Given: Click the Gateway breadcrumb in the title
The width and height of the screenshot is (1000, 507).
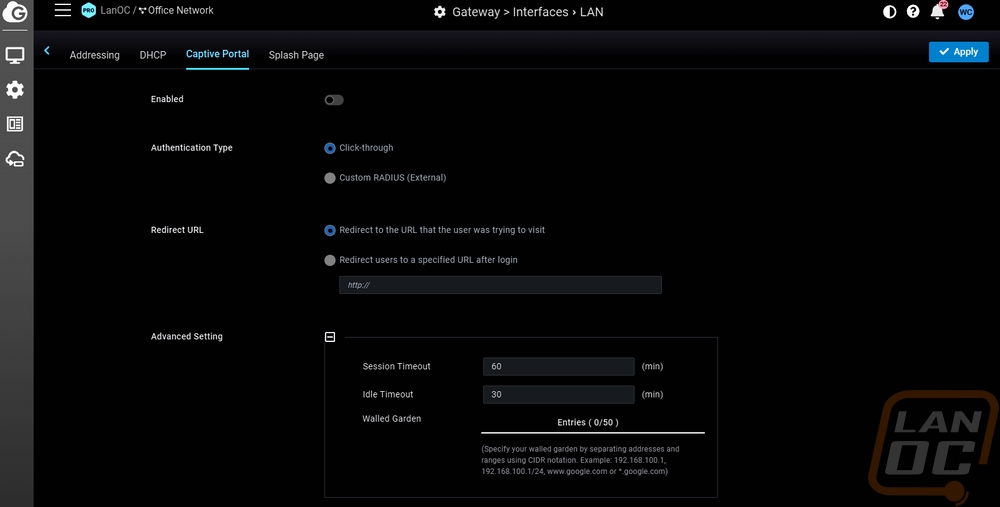Looking at the screenshot, I should click(476, 12).
